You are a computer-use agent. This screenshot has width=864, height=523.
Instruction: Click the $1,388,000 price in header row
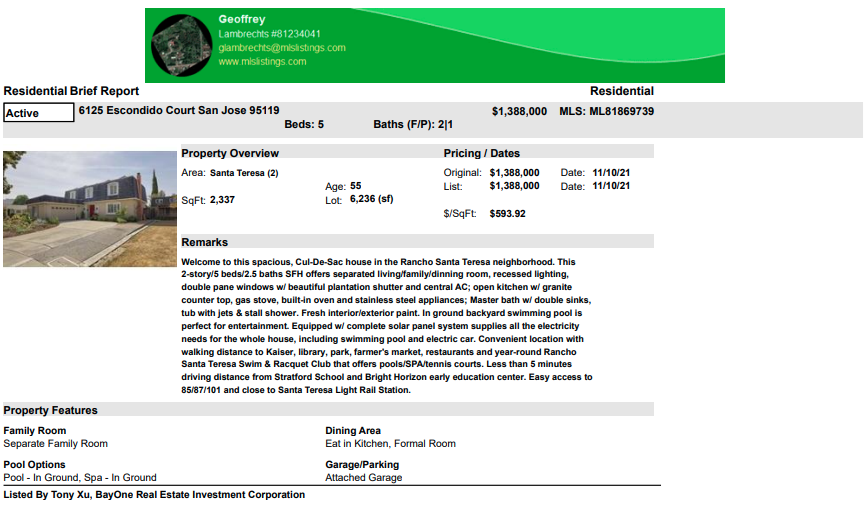[x=519, y=111]
